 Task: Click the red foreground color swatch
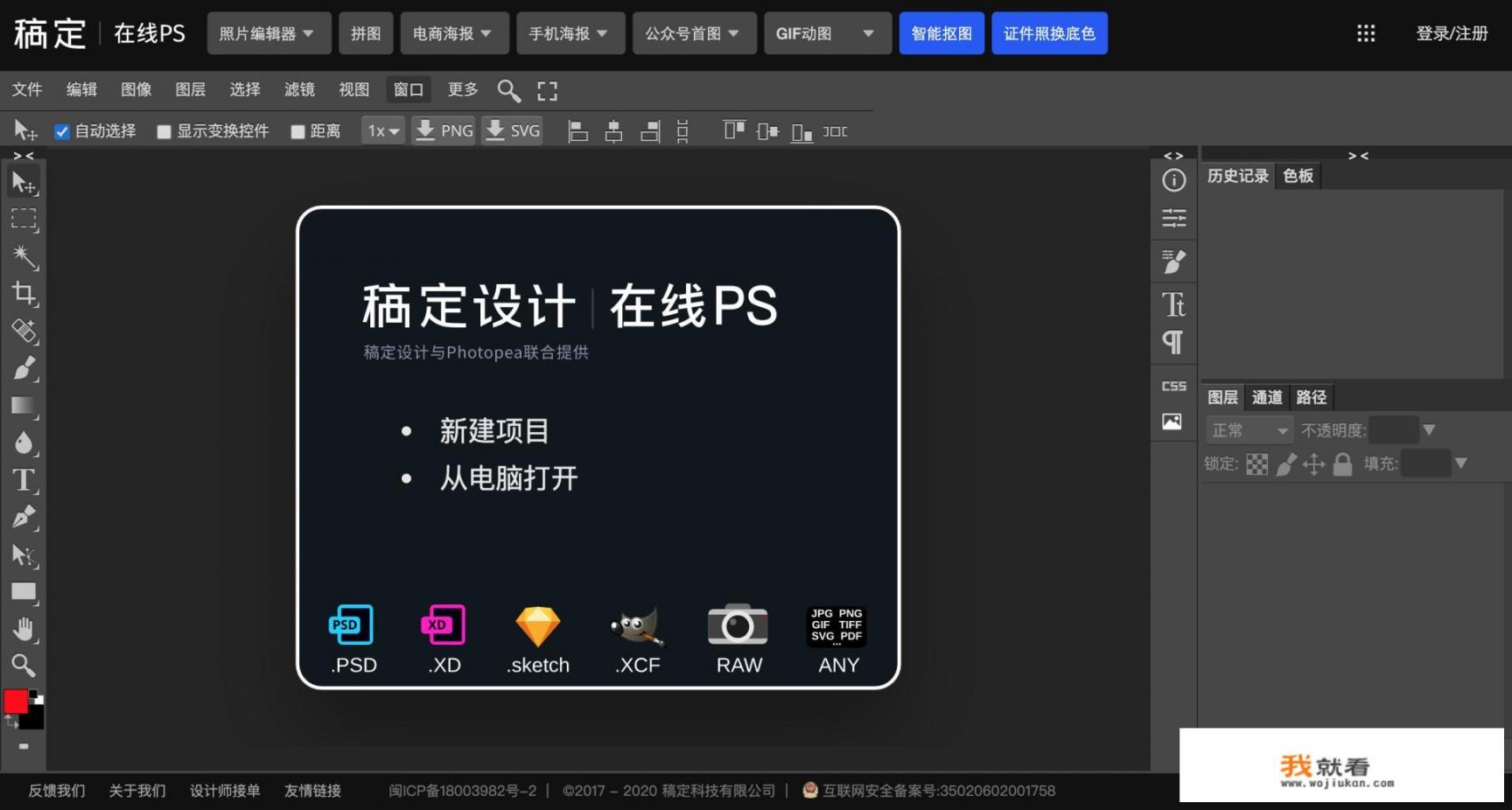coord(16,701)
